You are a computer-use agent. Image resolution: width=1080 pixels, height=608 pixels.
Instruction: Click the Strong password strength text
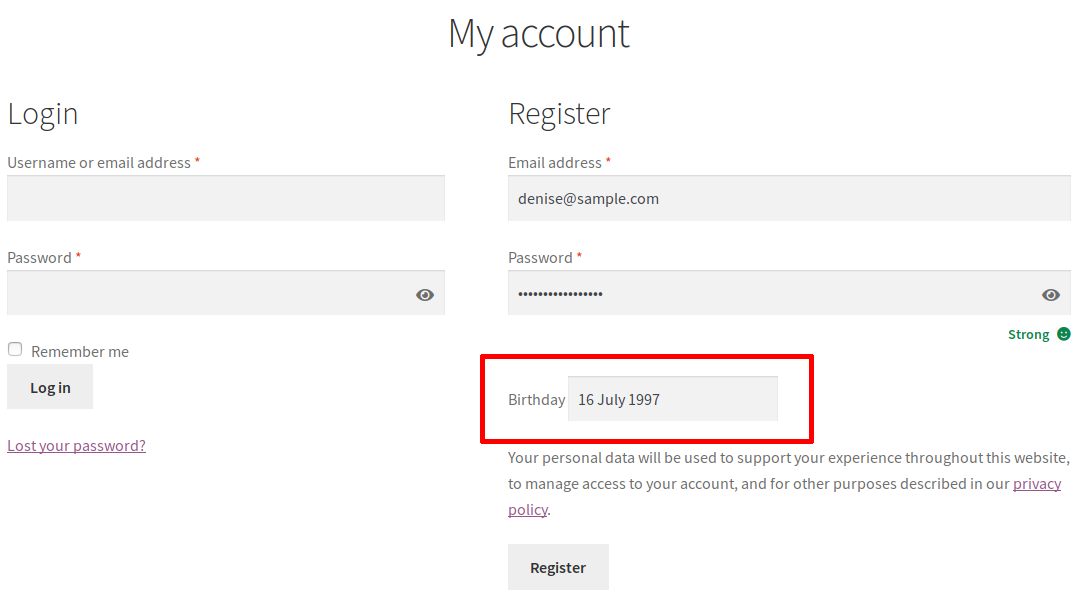click(1028, 335)
